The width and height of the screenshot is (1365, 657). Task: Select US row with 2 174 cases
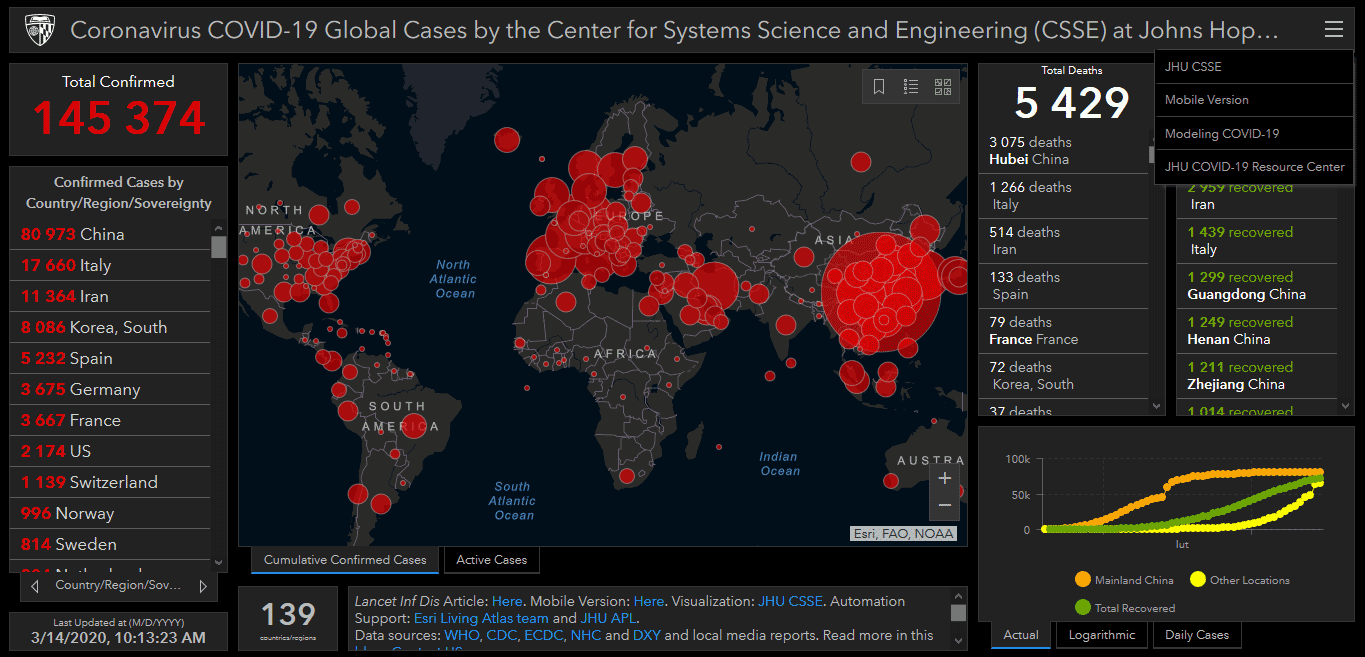(x=111, y=451)
